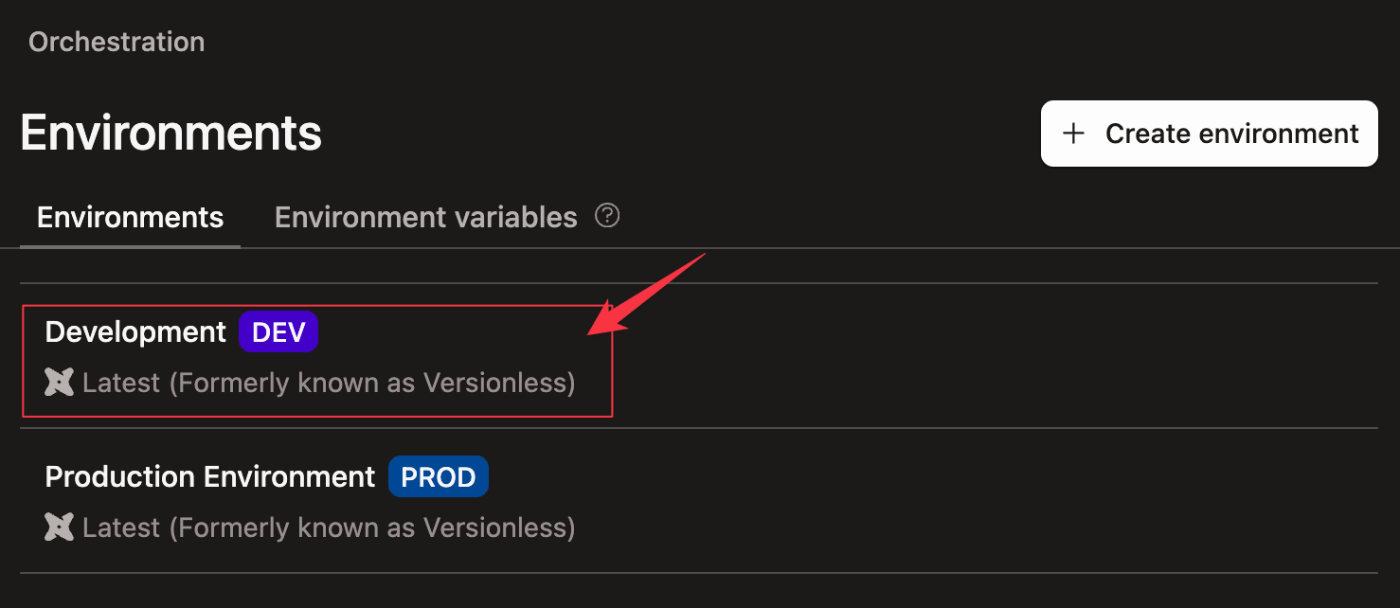Click the blue PROD badge
Screen dimensions: 1400x608
tap(438, 477)
